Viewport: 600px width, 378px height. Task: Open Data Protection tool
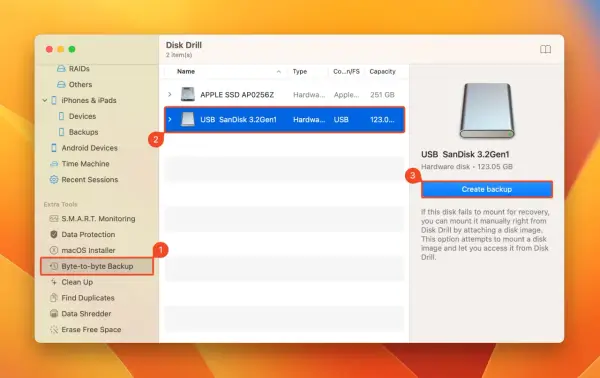point(88,234)
